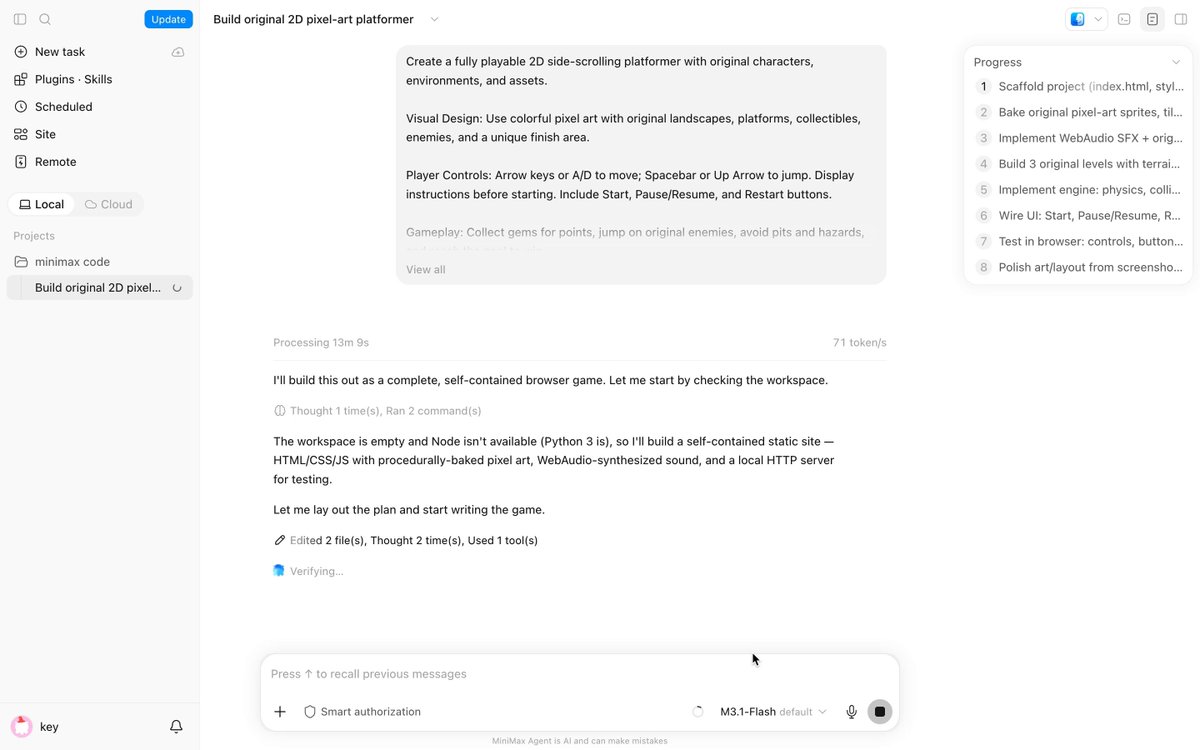The height and width of the screenshot is (750, 1200).
Task: Toggle the left sidebar panel icon
Action: point(20,19)
